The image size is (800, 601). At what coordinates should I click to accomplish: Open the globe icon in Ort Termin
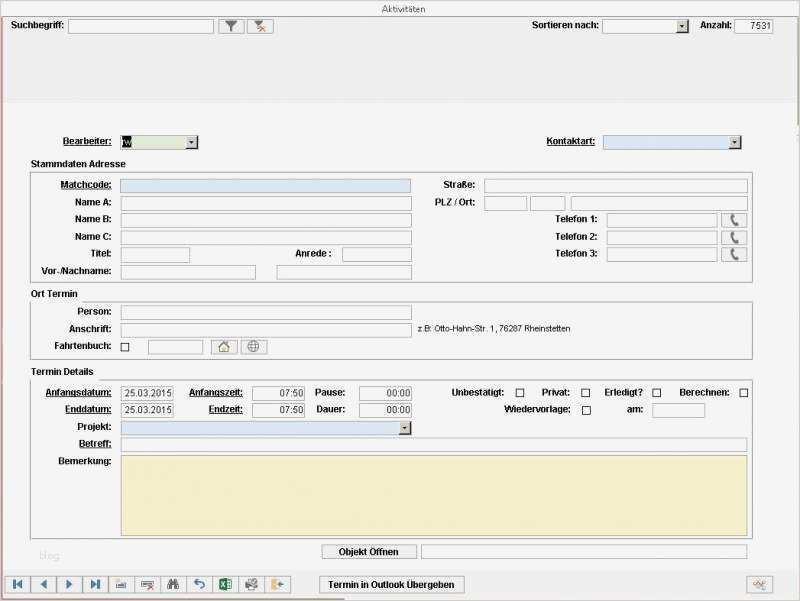coord(251,347)
